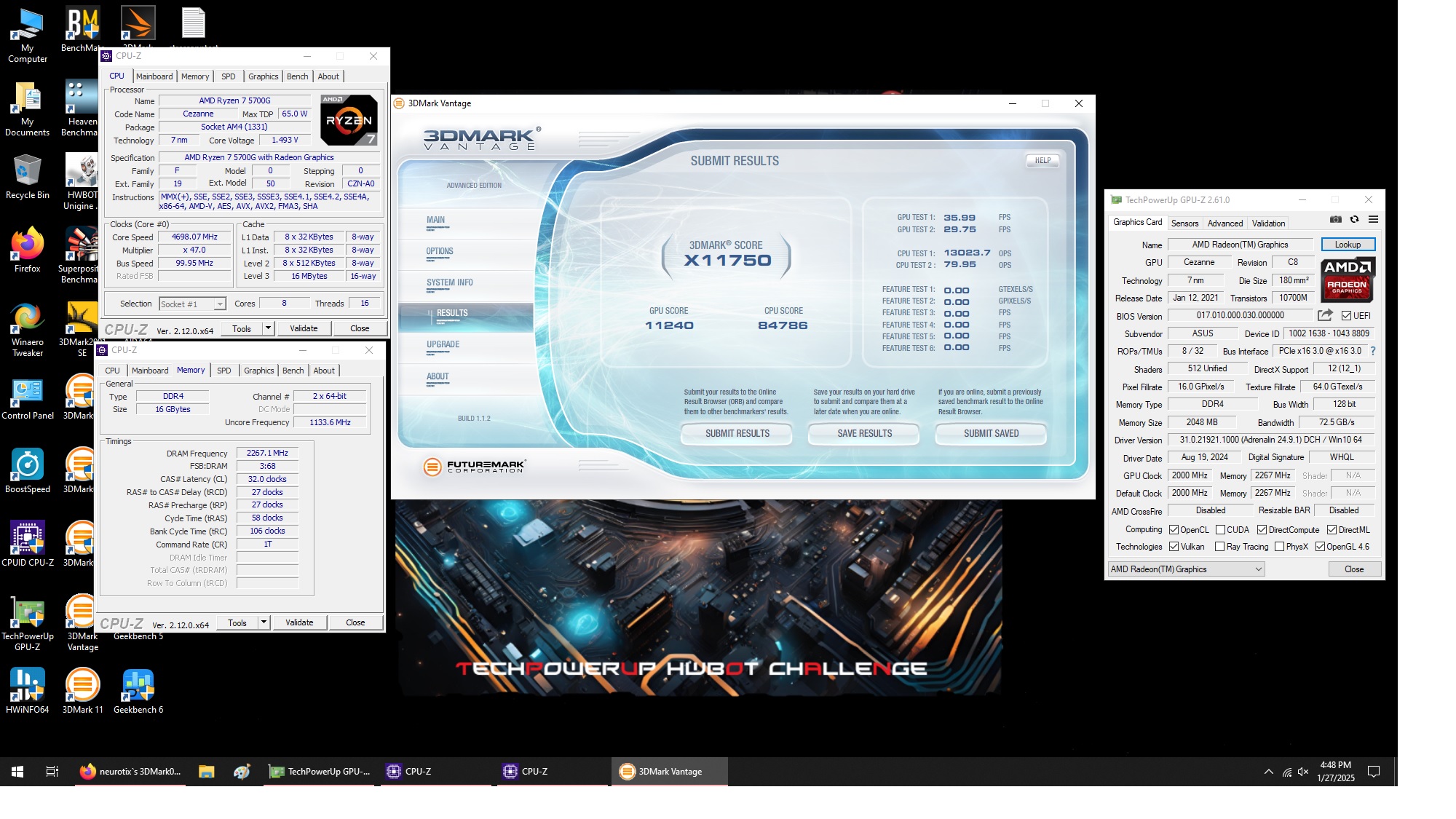Toggle the CUDA checkbox
1456x819 pixels.
pyautogui.click(x=1220, y=530)
